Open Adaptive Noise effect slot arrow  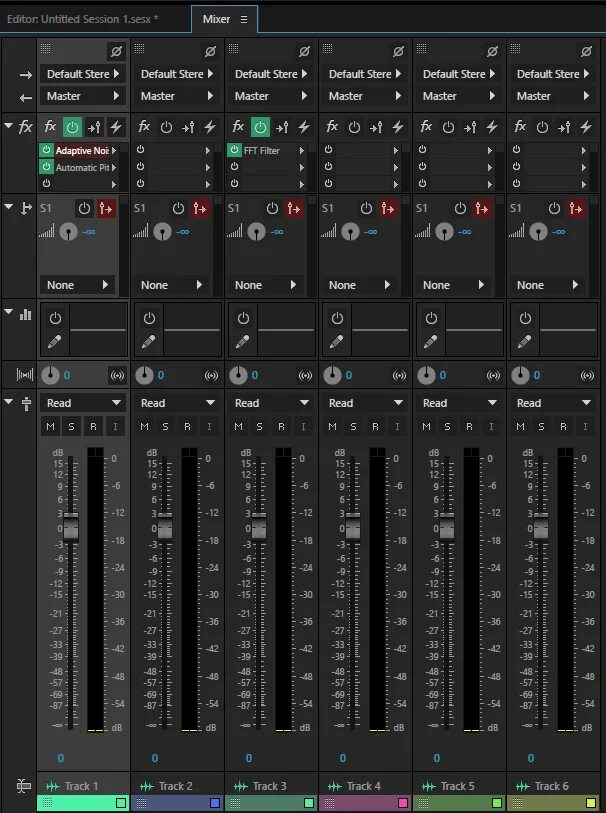click(114, 150)
